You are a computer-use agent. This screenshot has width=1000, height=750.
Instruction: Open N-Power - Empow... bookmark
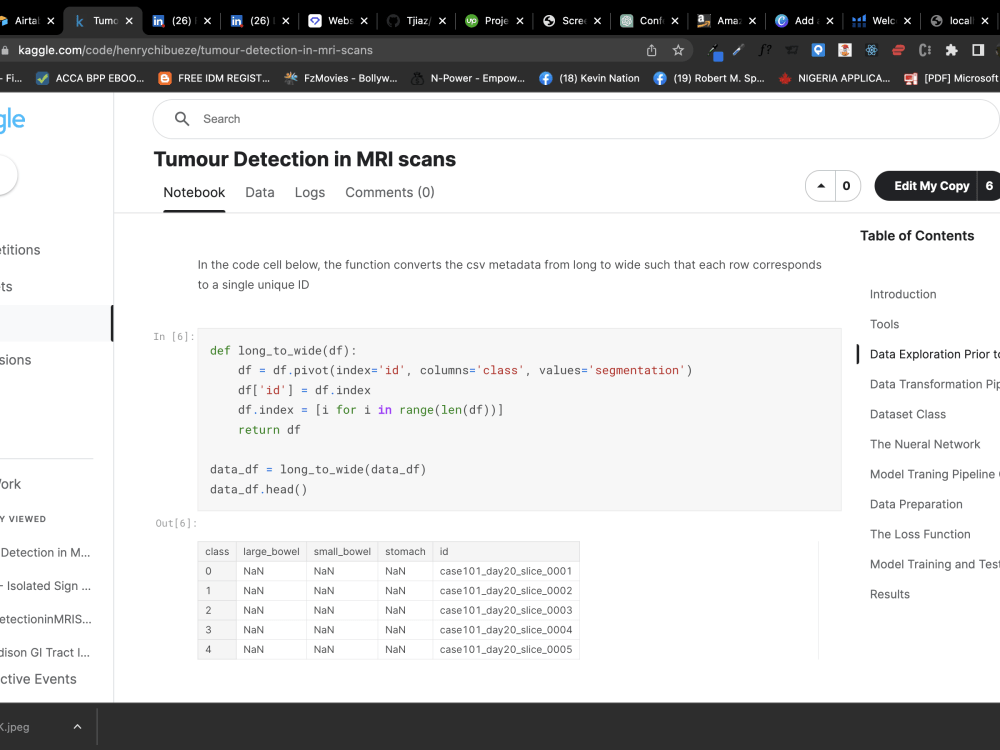(x=468, y=78)
